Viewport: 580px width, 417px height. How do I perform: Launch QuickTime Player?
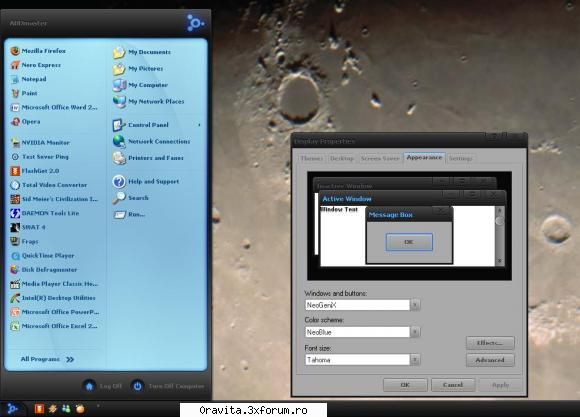tap(43, 255)
